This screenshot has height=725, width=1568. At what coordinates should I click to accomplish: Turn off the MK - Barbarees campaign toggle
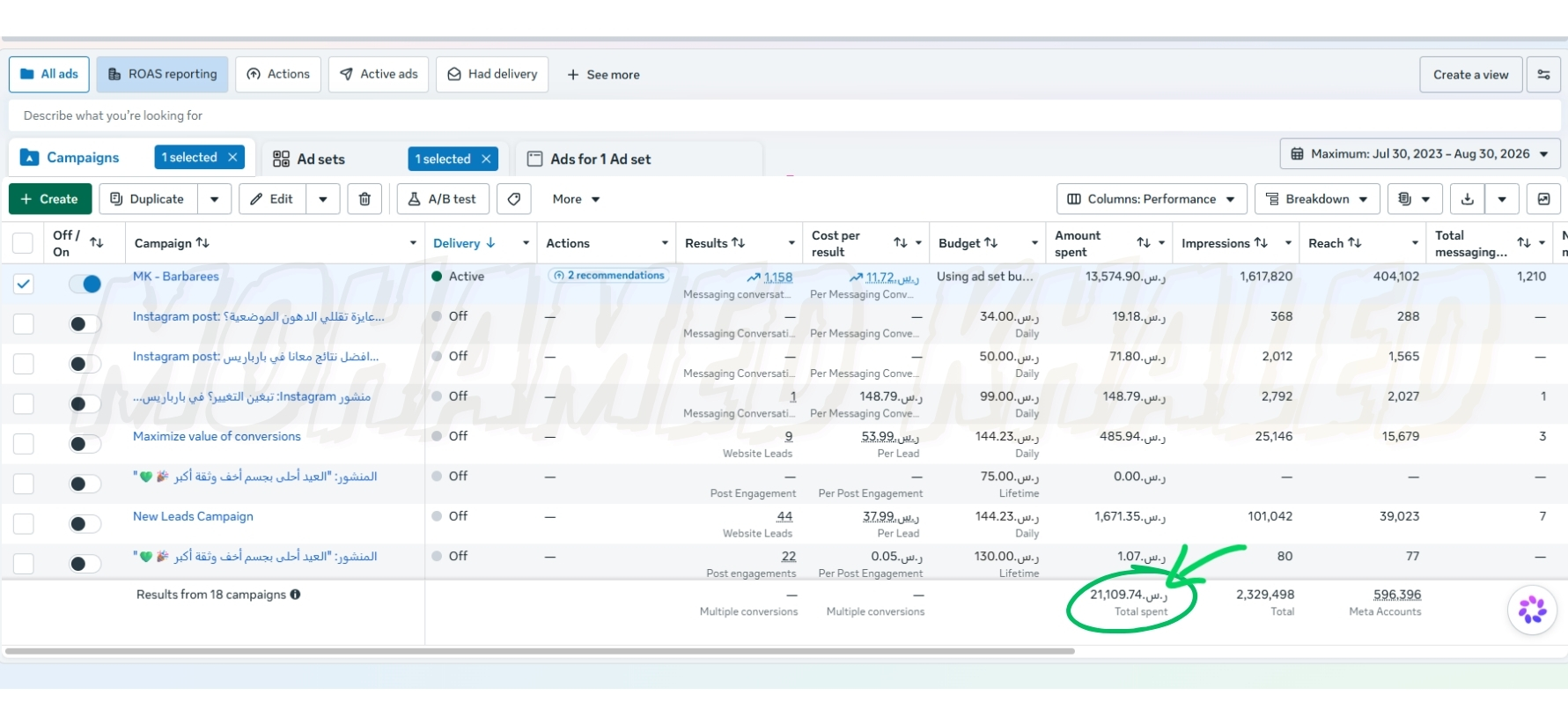85,284
